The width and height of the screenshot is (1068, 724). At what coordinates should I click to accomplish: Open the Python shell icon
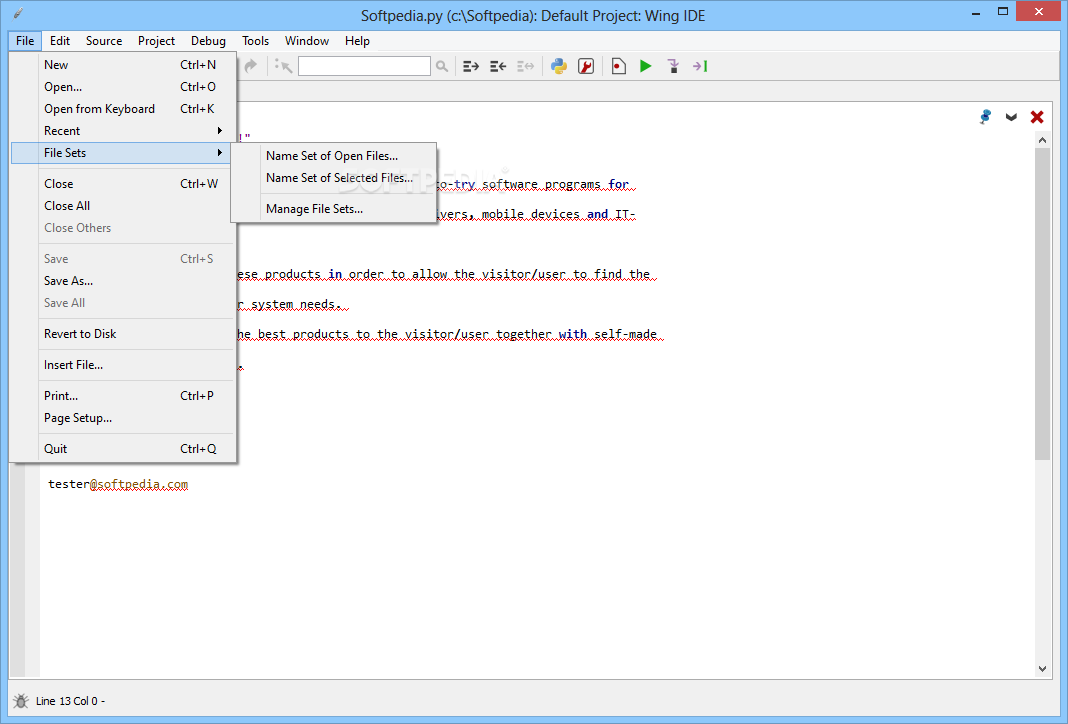coord(559,66)
